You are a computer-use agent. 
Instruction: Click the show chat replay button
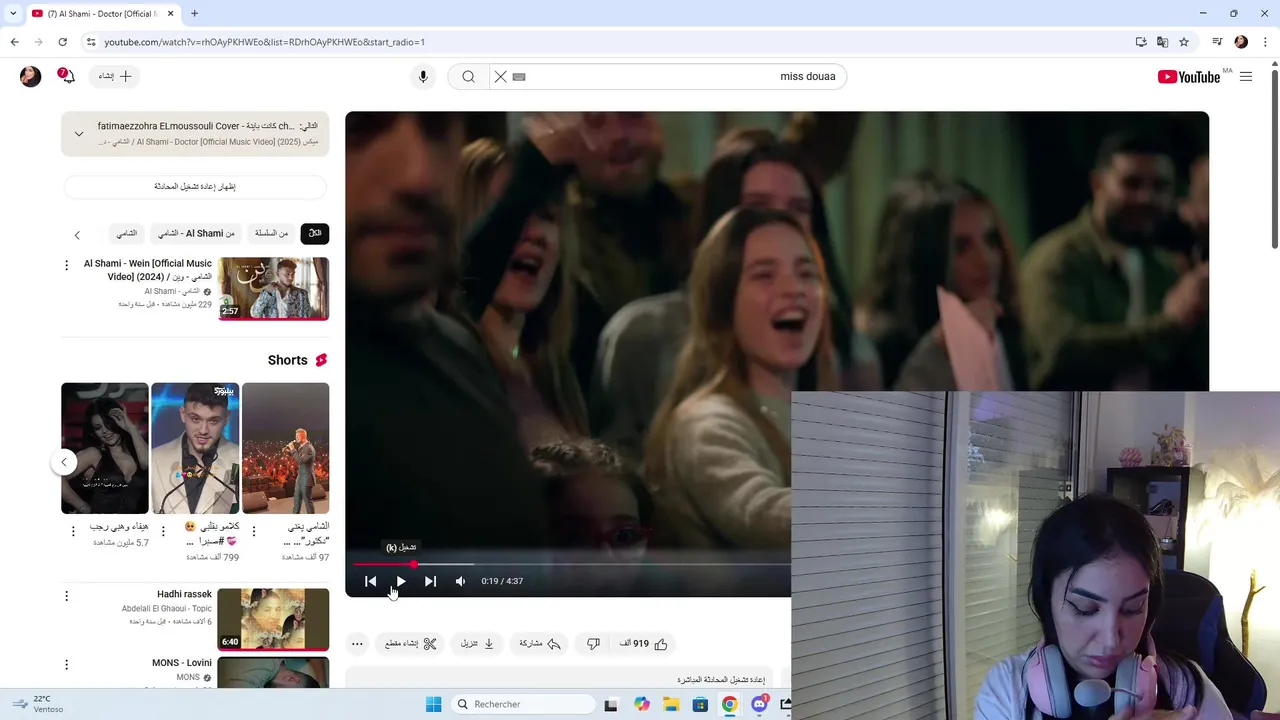coord(195,186)
